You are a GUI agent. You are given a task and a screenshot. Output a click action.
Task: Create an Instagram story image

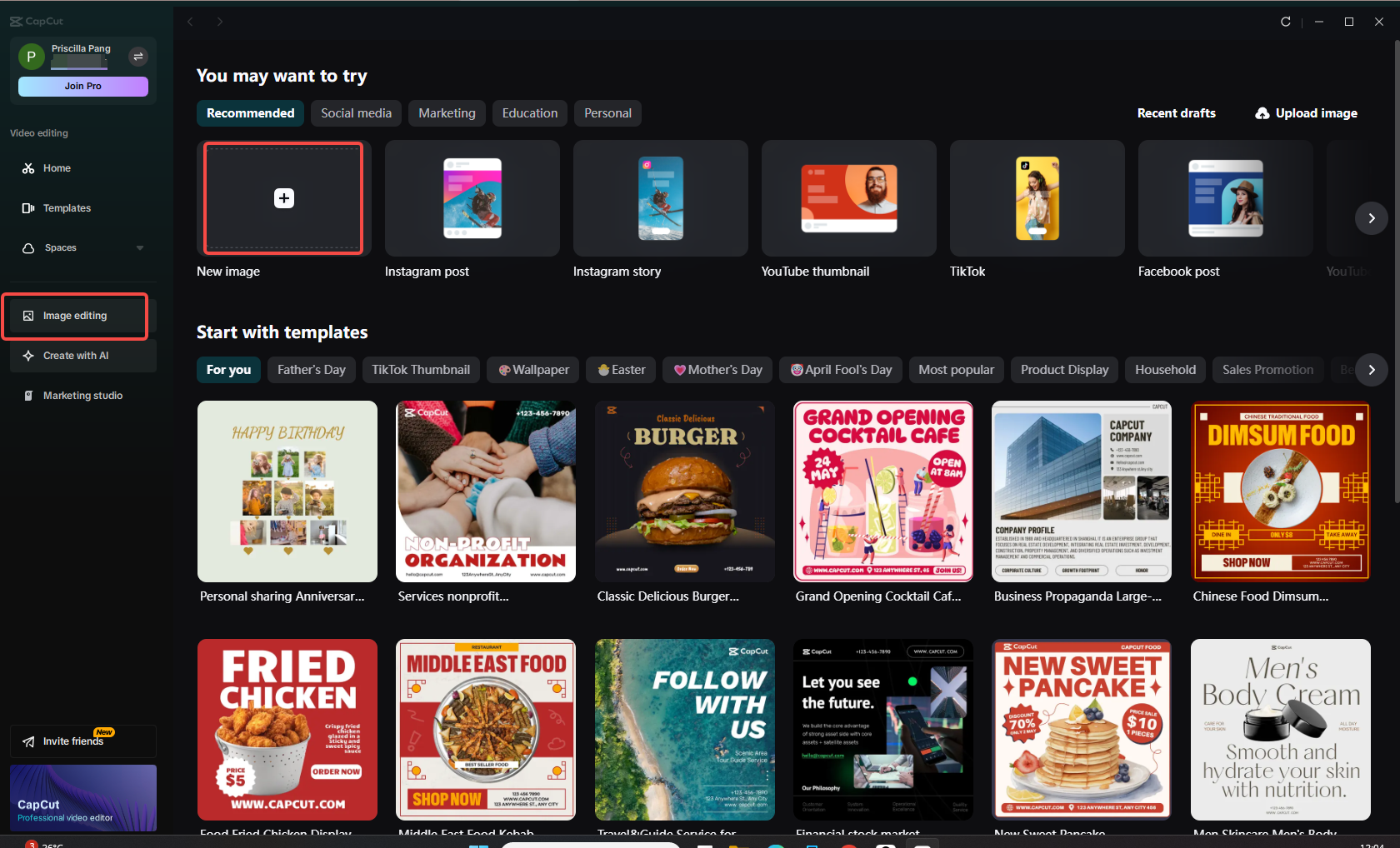point(661,198)
